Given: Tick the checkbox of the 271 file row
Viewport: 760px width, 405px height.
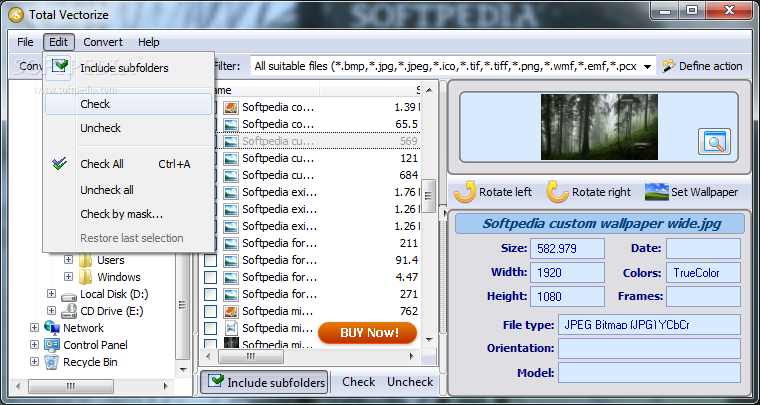Looking at the screenshot, I should point(210,294).
